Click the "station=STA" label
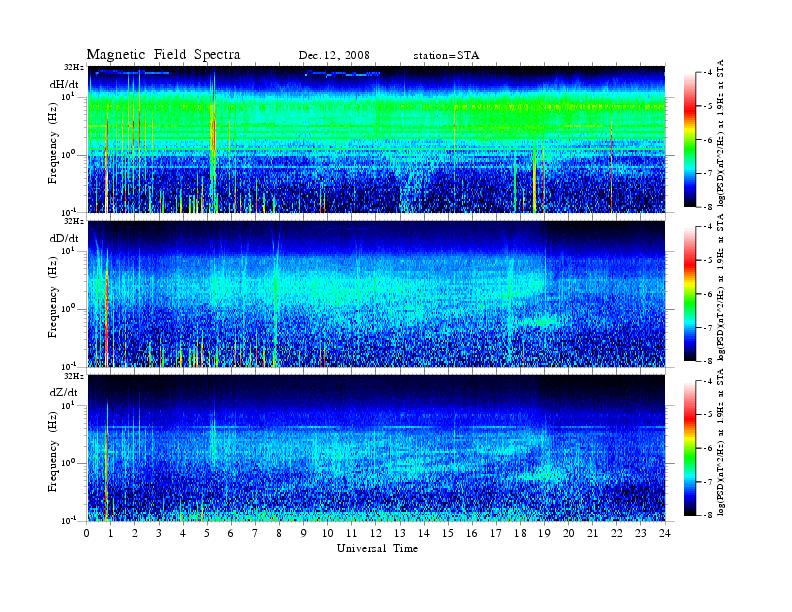 click(446, 56)
